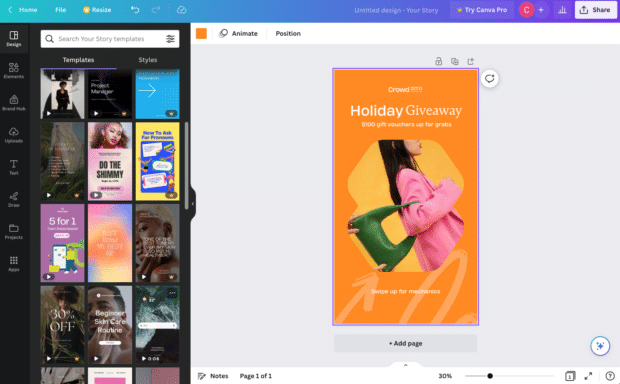Click the Page 1 of 1 indicator
The width and height of the screenshot is (620, 384).
click(255, 376)
